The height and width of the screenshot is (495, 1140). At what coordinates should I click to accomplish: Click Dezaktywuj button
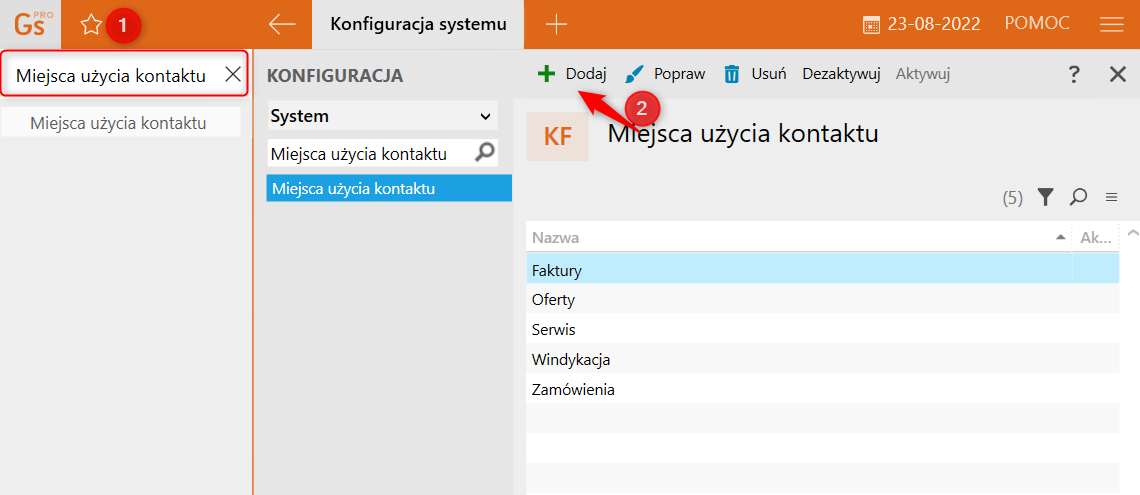842,74
